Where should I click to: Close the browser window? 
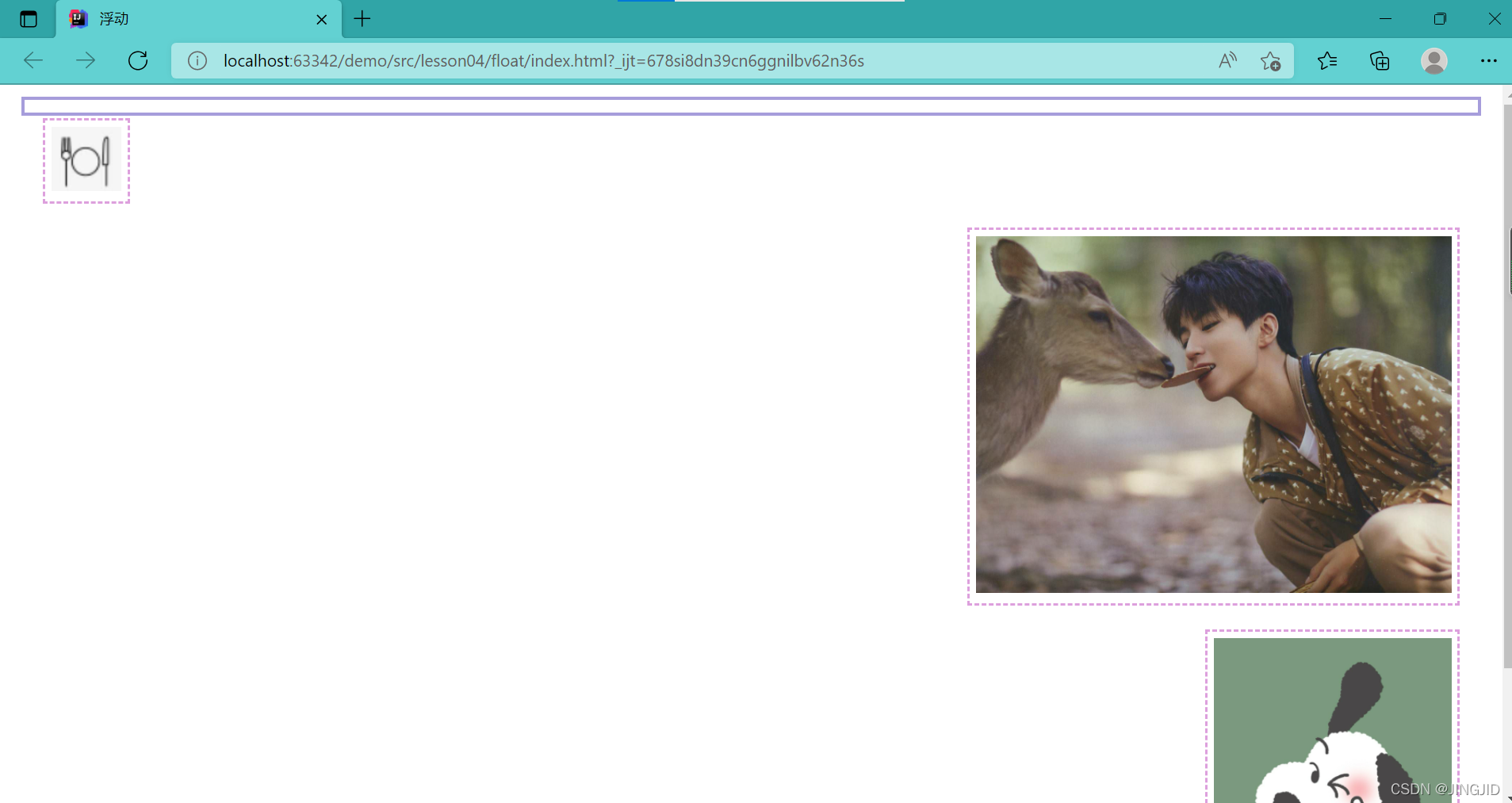click(x=1494, y=19)
